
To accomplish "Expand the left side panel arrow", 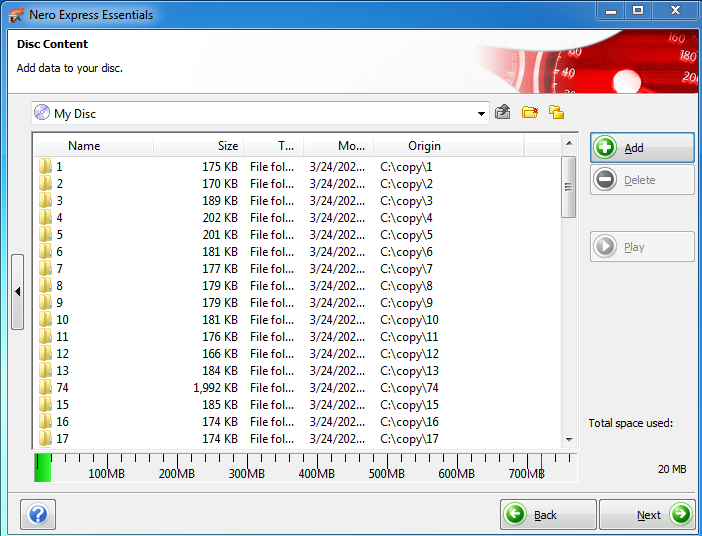I will pos(17,292).
